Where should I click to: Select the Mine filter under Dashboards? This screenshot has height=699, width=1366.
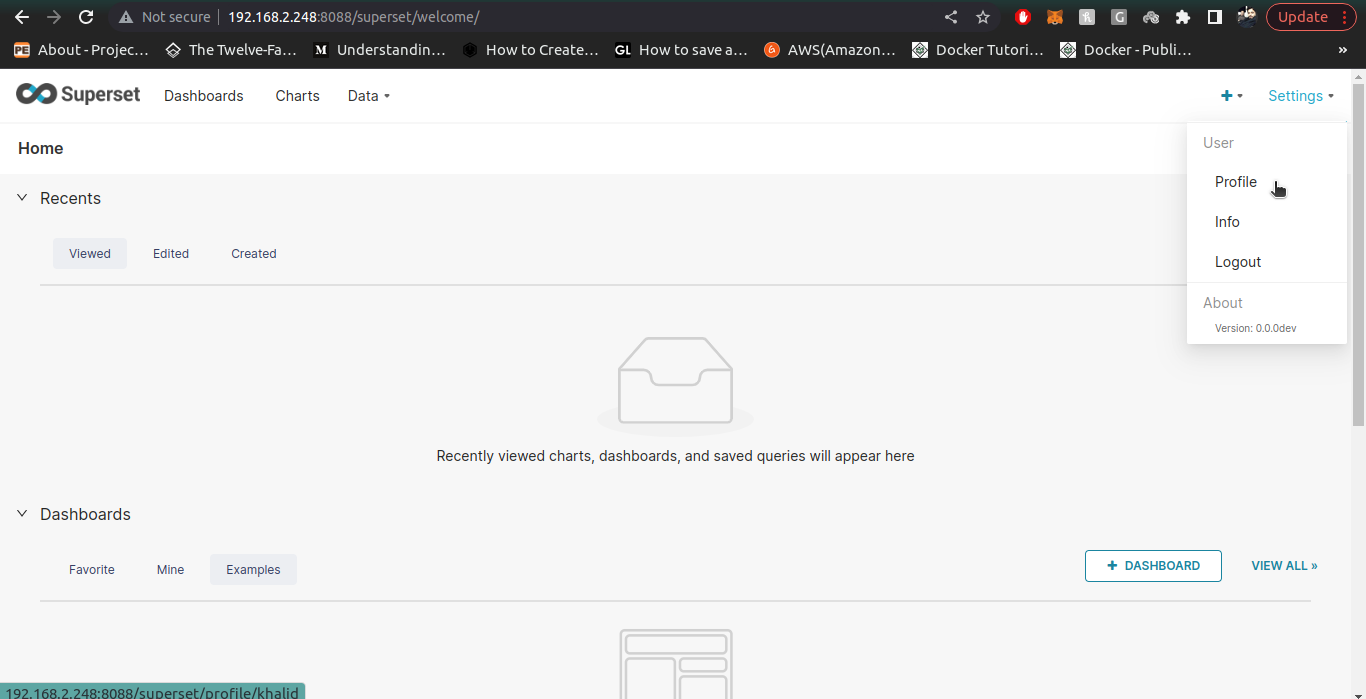click(170, 569)
